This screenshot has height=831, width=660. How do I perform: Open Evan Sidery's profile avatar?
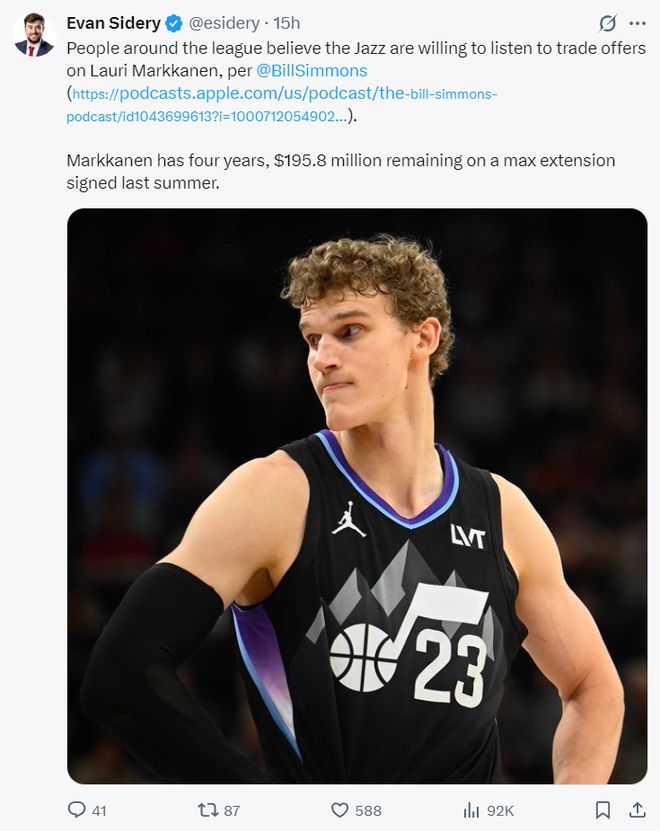click(34, 35)
